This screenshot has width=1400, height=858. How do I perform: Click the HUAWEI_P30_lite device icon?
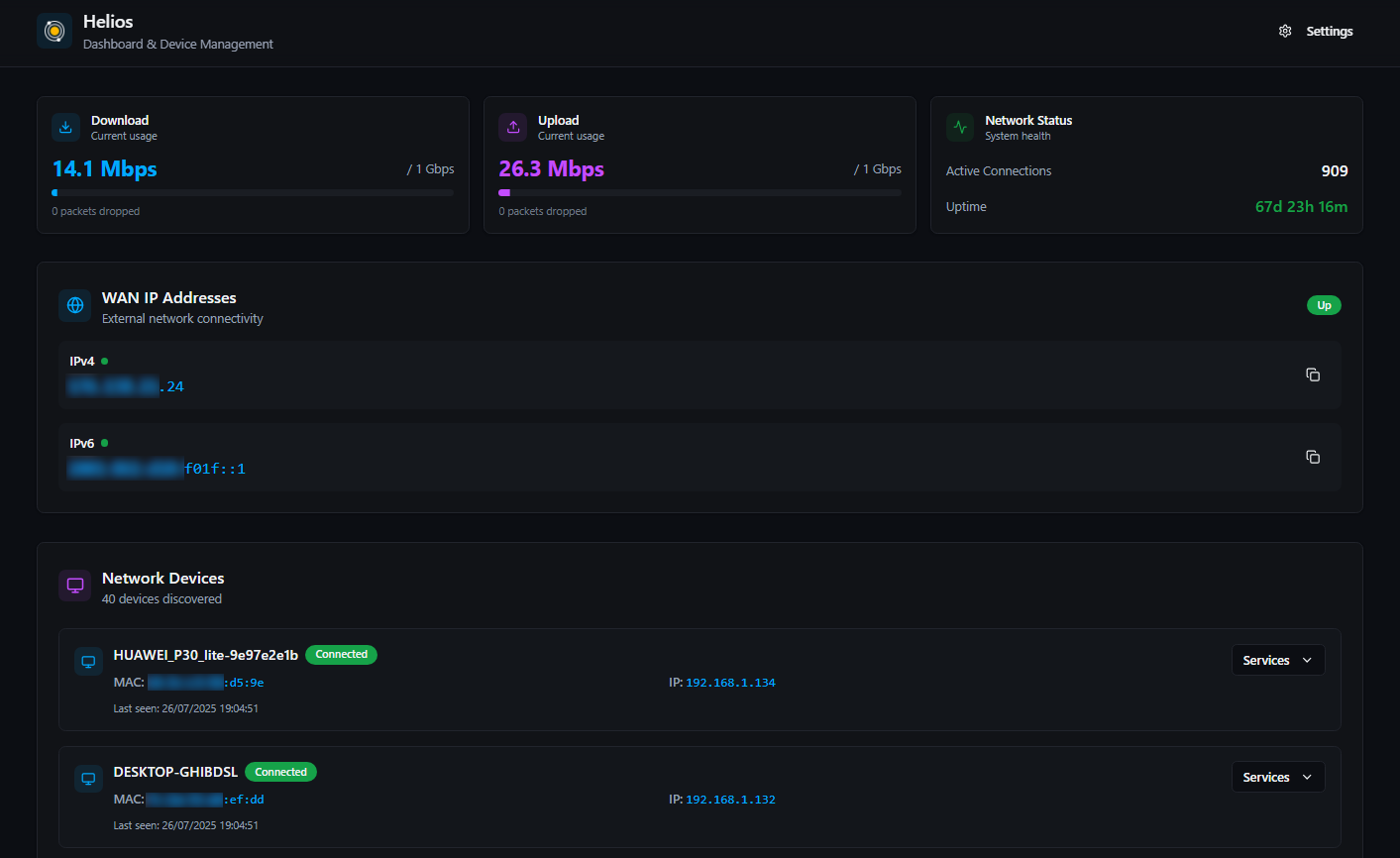[x=88, y=662]
